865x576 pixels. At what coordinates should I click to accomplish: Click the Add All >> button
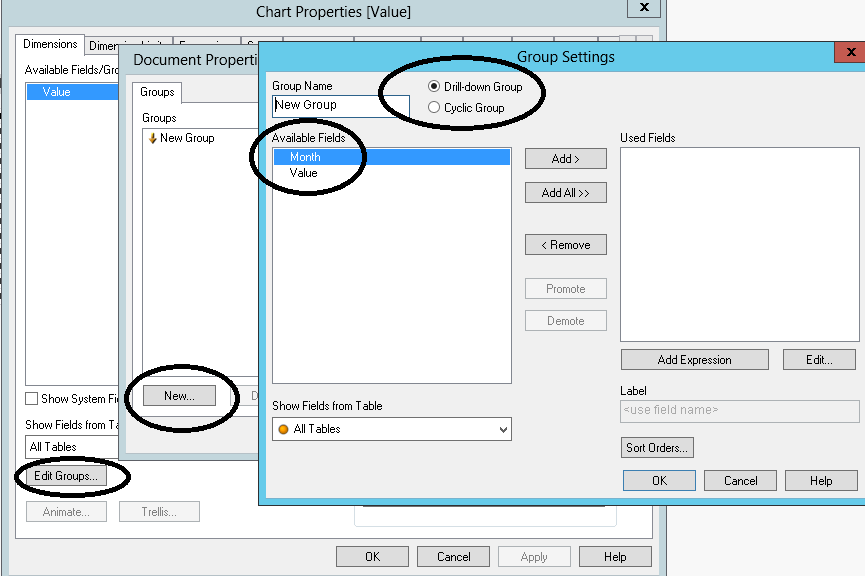click(x=565, y=193)
